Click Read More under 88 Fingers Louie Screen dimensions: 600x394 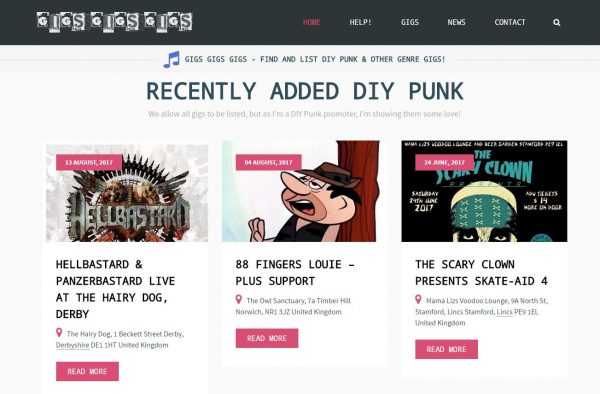point(267,338)
